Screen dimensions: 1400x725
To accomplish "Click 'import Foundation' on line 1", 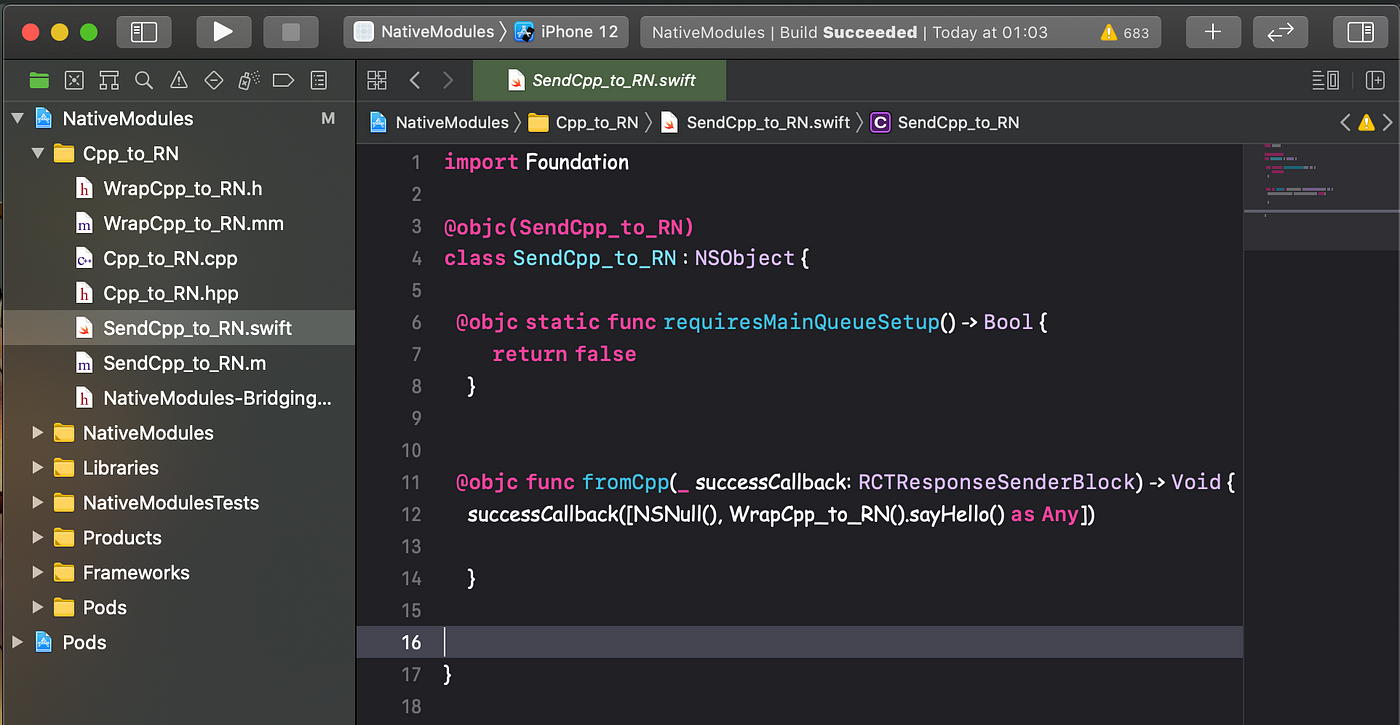I will point(536,162).
